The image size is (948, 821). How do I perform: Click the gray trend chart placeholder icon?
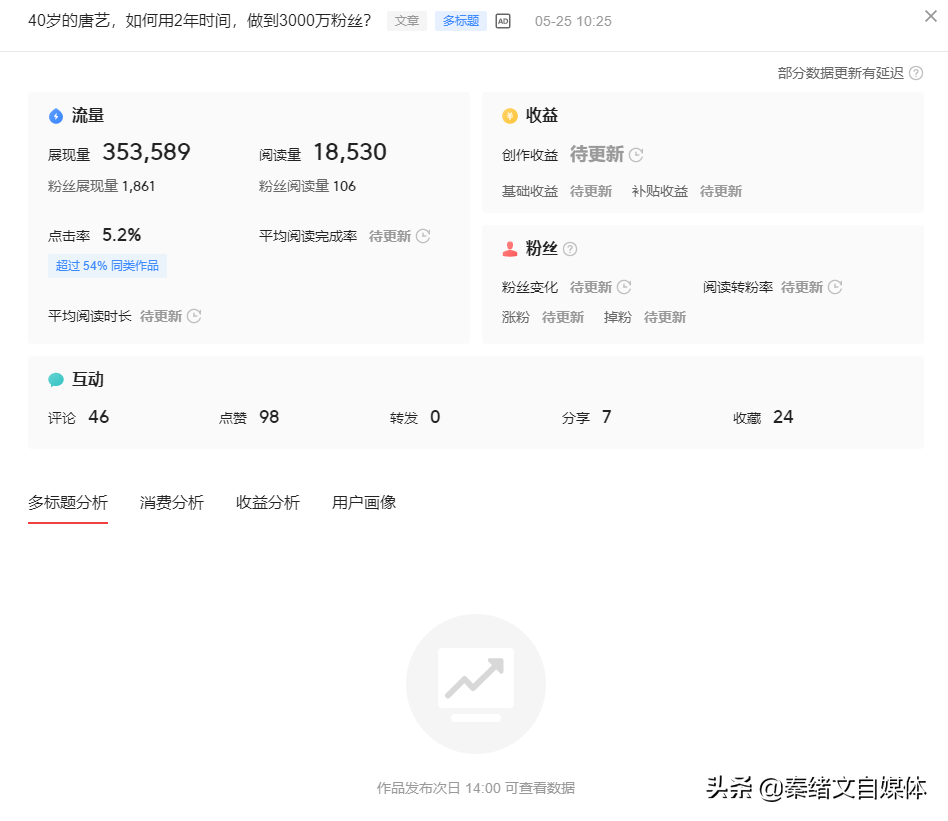point(475,683)
